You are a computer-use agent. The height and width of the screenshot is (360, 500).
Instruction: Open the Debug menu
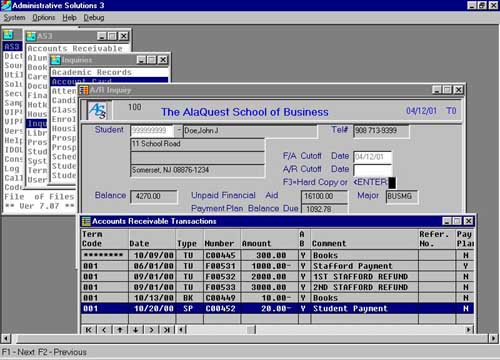click(x=94, y=18)
